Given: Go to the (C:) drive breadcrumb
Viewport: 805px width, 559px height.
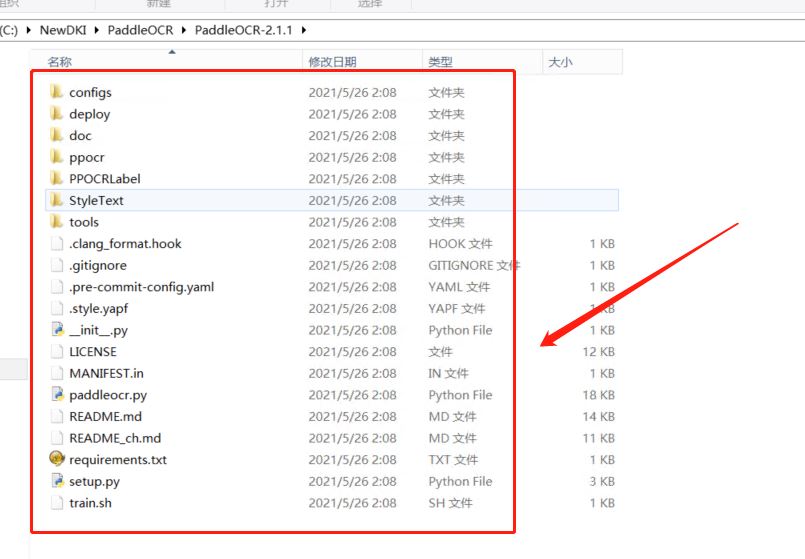Looking at the screenshot, I should pyautogui.click(x=9, y=30).
